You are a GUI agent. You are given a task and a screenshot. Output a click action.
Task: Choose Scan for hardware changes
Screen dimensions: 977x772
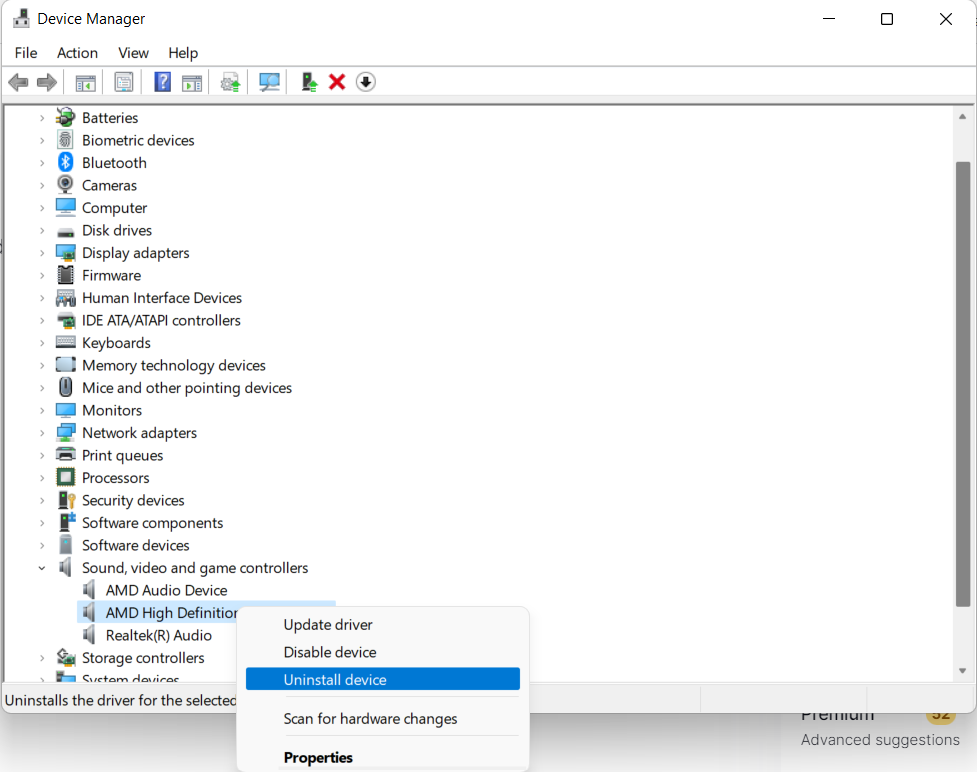tap(383, 718)
